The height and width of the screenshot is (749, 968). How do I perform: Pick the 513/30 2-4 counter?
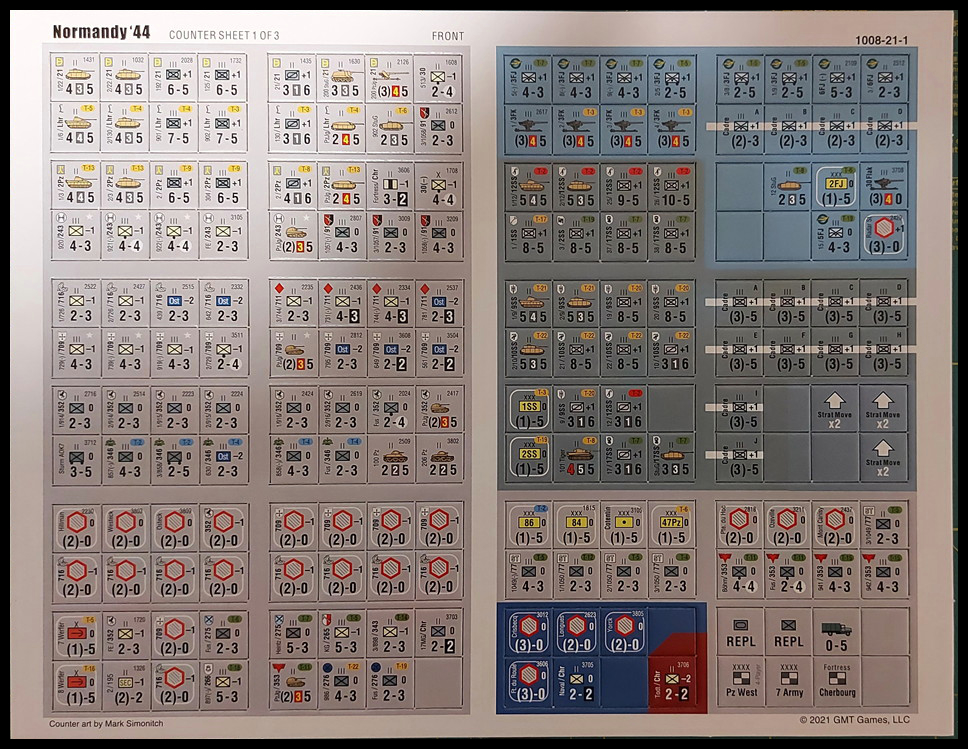coord(439,78)
